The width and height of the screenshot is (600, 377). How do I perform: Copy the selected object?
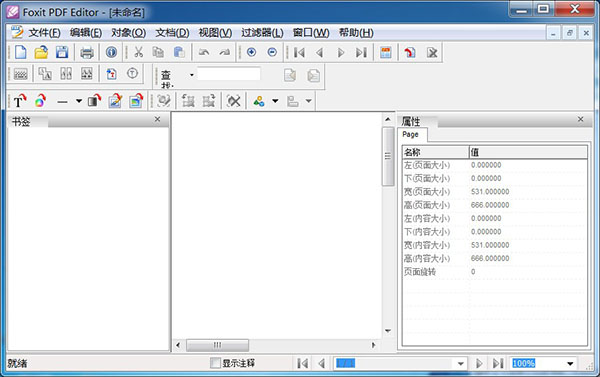point(158,52)
